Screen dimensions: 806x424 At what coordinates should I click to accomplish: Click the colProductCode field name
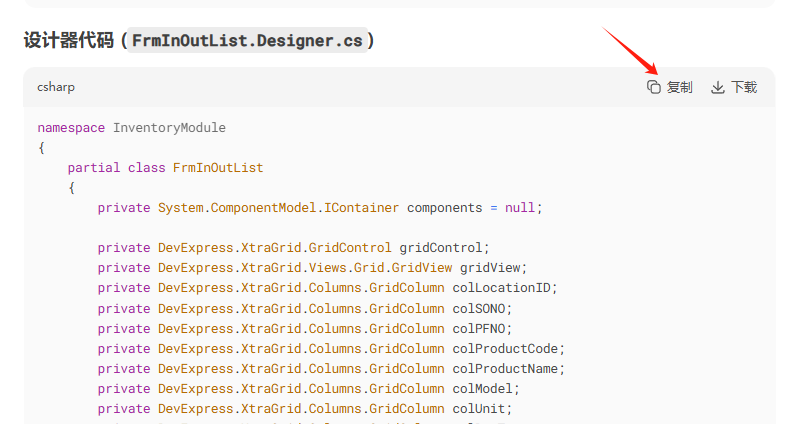click(507, 348)
